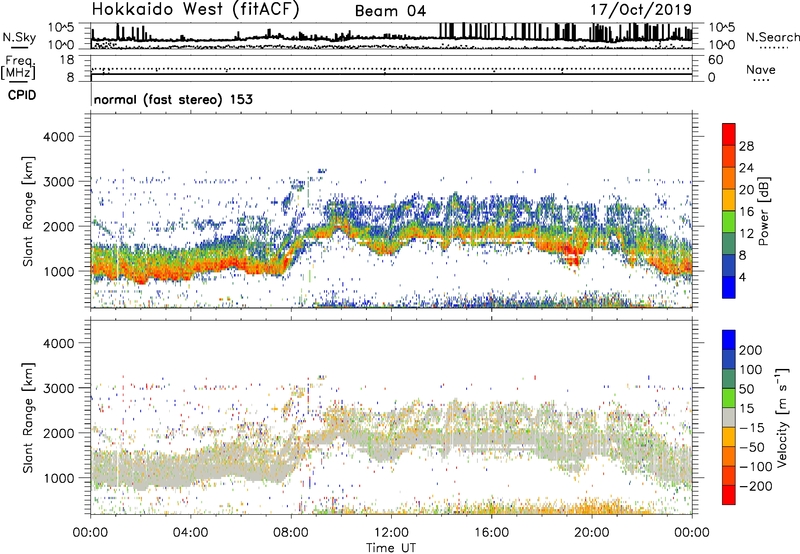Screen dimensions: 800x554
Task: Click the "08:00" time axis label
Action: [291, 533]
